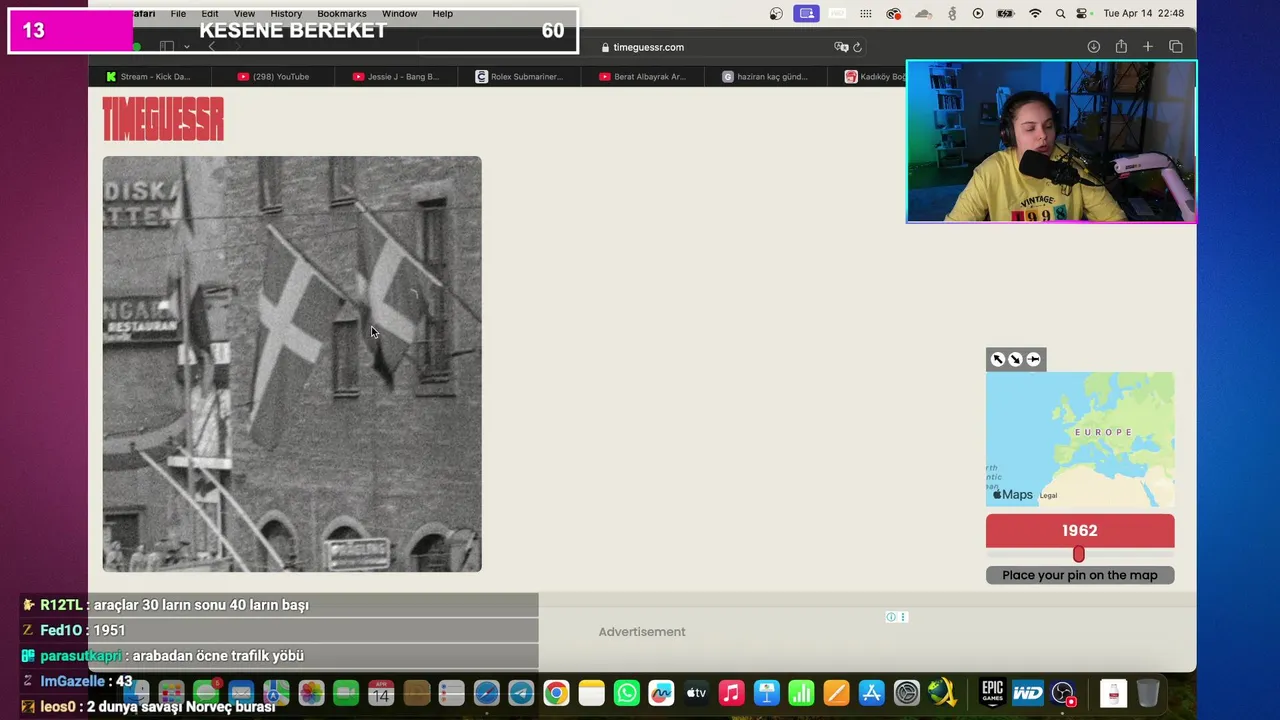This screenshot has height=720, width=1280.
Task: Click the TimeGuessr logo
Action: pos(163,119)
